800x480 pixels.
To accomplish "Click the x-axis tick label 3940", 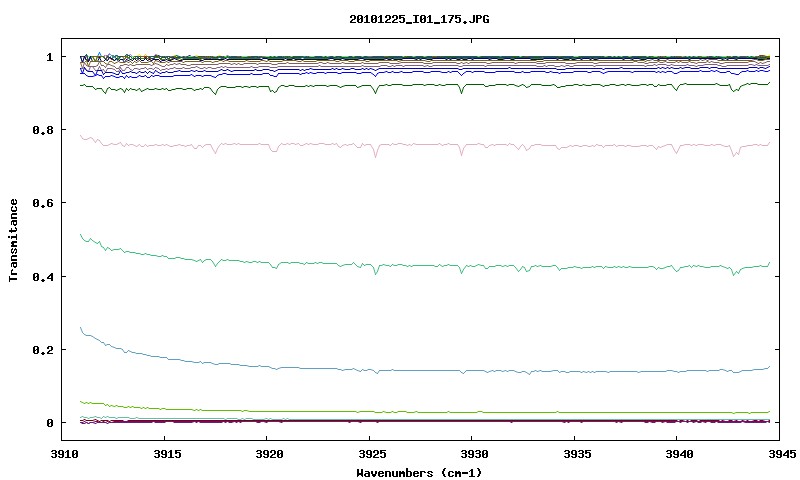I will (x=680, y=454).
